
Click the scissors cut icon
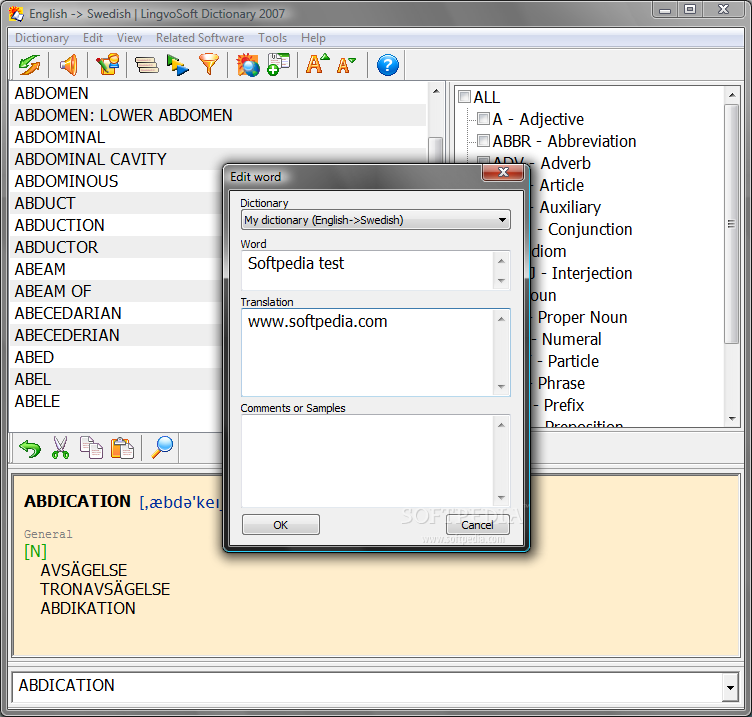click(60, 448)
